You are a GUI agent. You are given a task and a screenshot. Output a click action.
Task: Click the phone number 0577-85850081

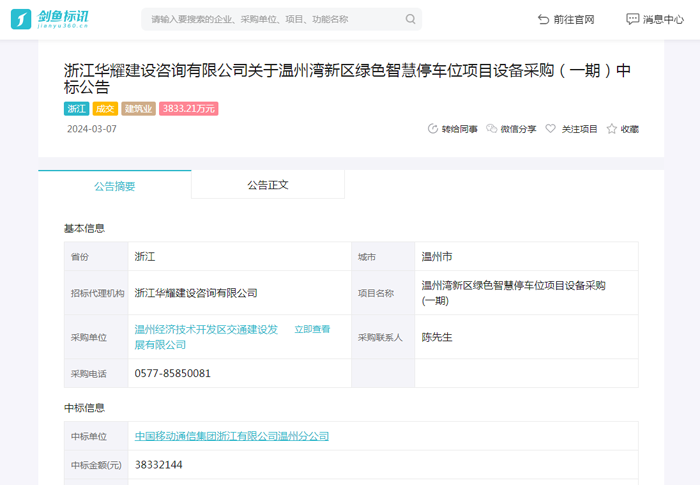[x=172, y=373]
